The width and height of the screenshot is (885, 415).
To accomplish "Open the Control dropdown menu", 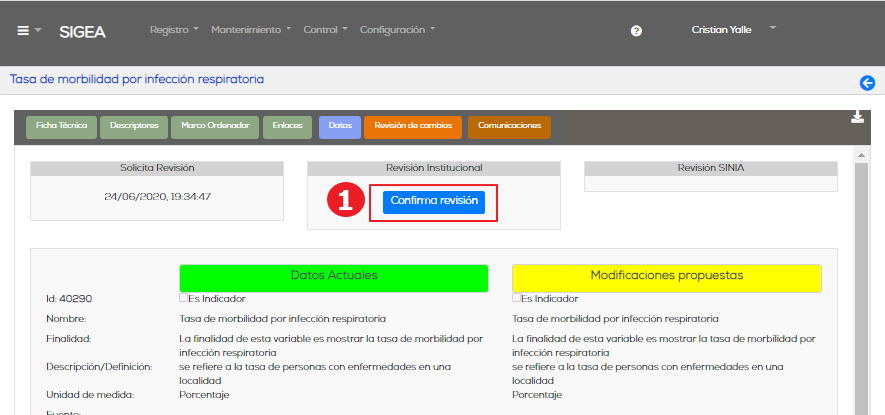I will (325, 30).
